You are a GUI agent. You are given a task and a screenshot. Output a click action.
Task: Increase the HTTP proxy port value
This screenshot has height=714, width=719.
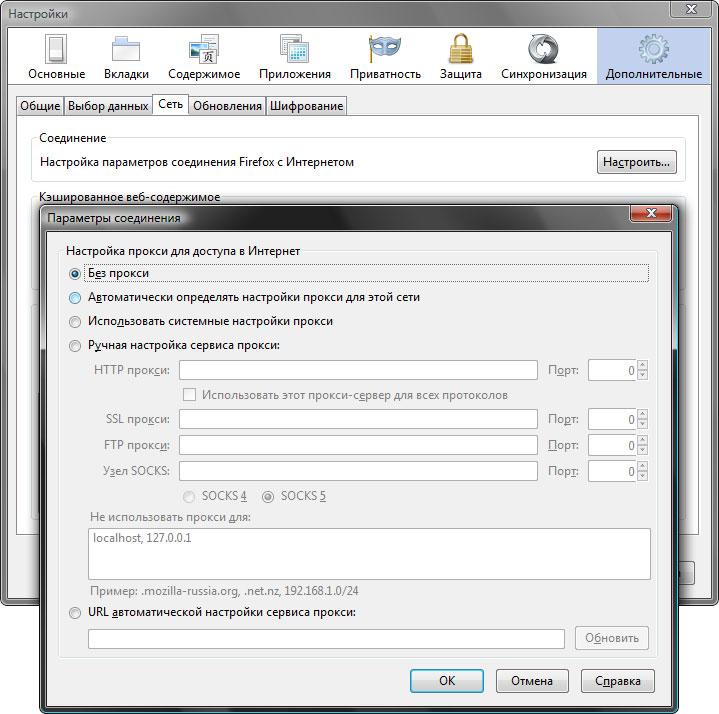642,365
